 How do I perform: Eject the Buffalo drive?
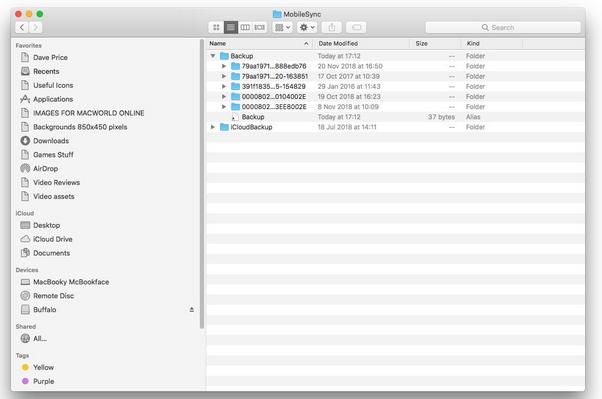[x=192, y=309]
